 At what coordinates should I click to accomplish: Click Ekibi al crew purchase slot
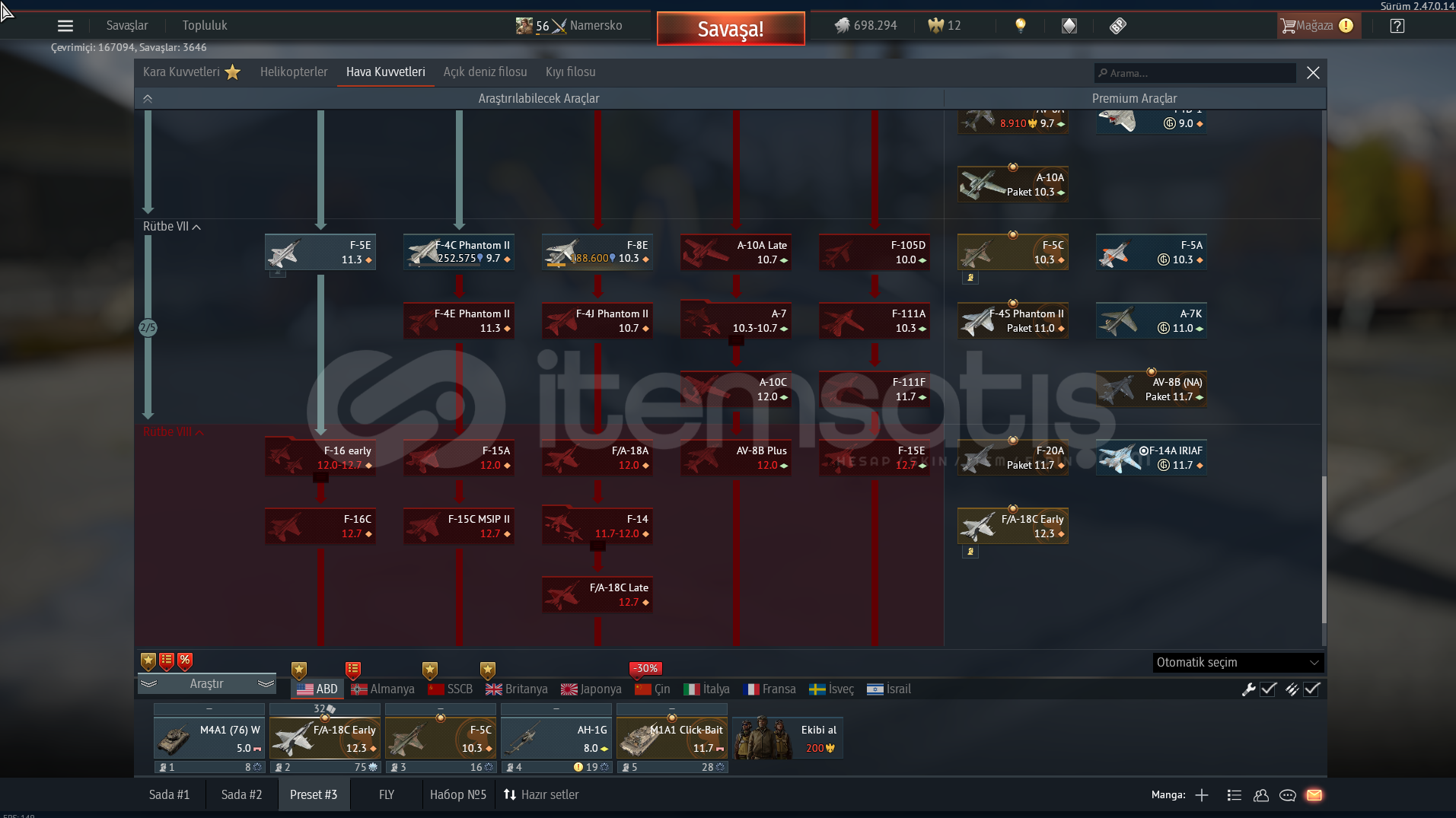(x=788, y=738)
